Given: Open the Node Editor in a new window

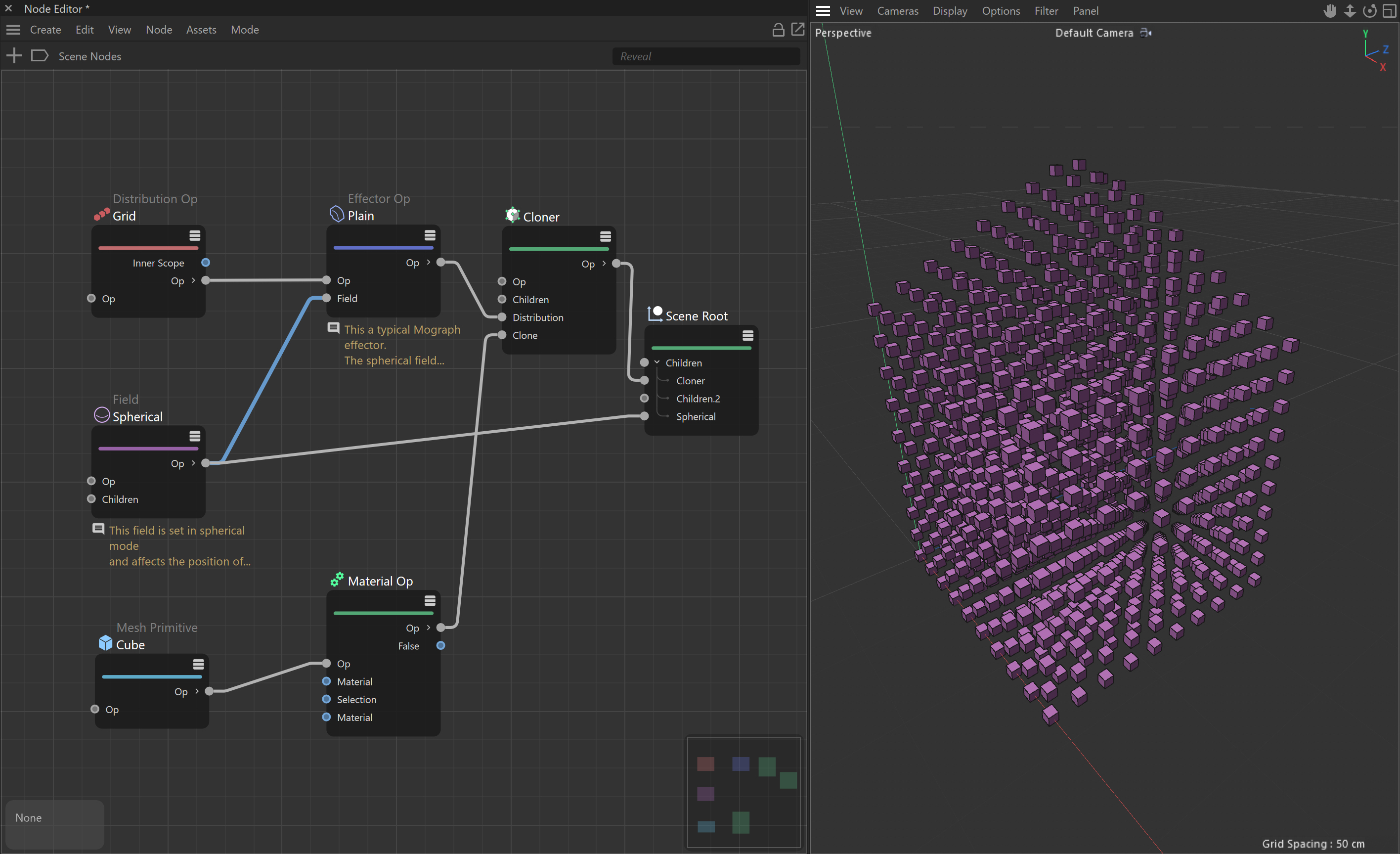Looking at the screenshot, I should pos(798,29).
